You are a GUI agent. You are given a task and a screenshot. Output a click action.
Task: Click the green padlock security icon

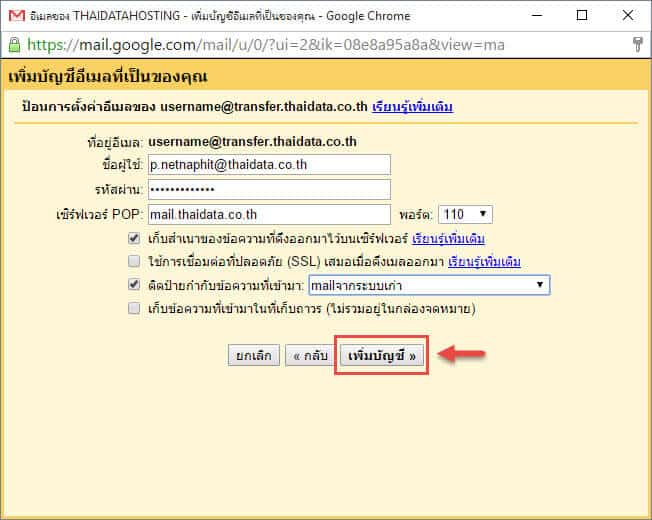pyautogui.click(x=14, y=44)
